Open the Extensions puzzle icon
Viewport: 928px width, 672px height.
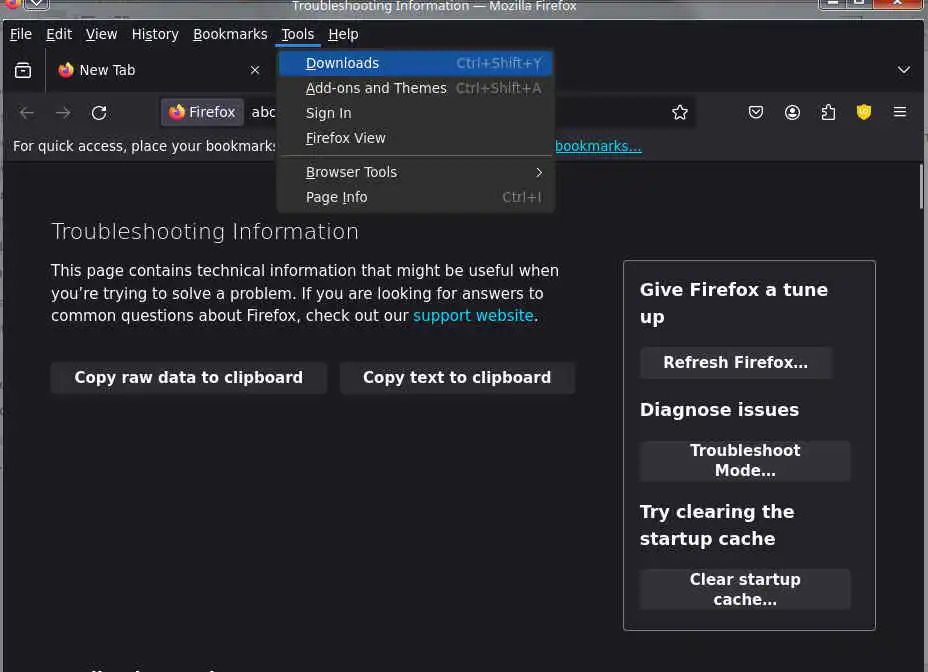pos(829,112)
